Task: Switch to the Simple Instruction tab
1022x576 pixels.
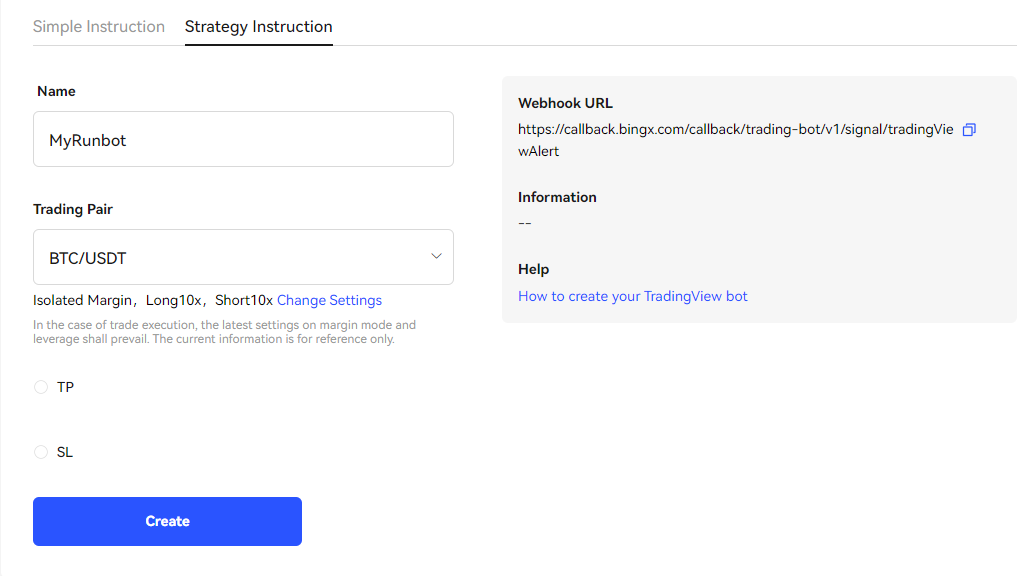Action: coord(99,27)
